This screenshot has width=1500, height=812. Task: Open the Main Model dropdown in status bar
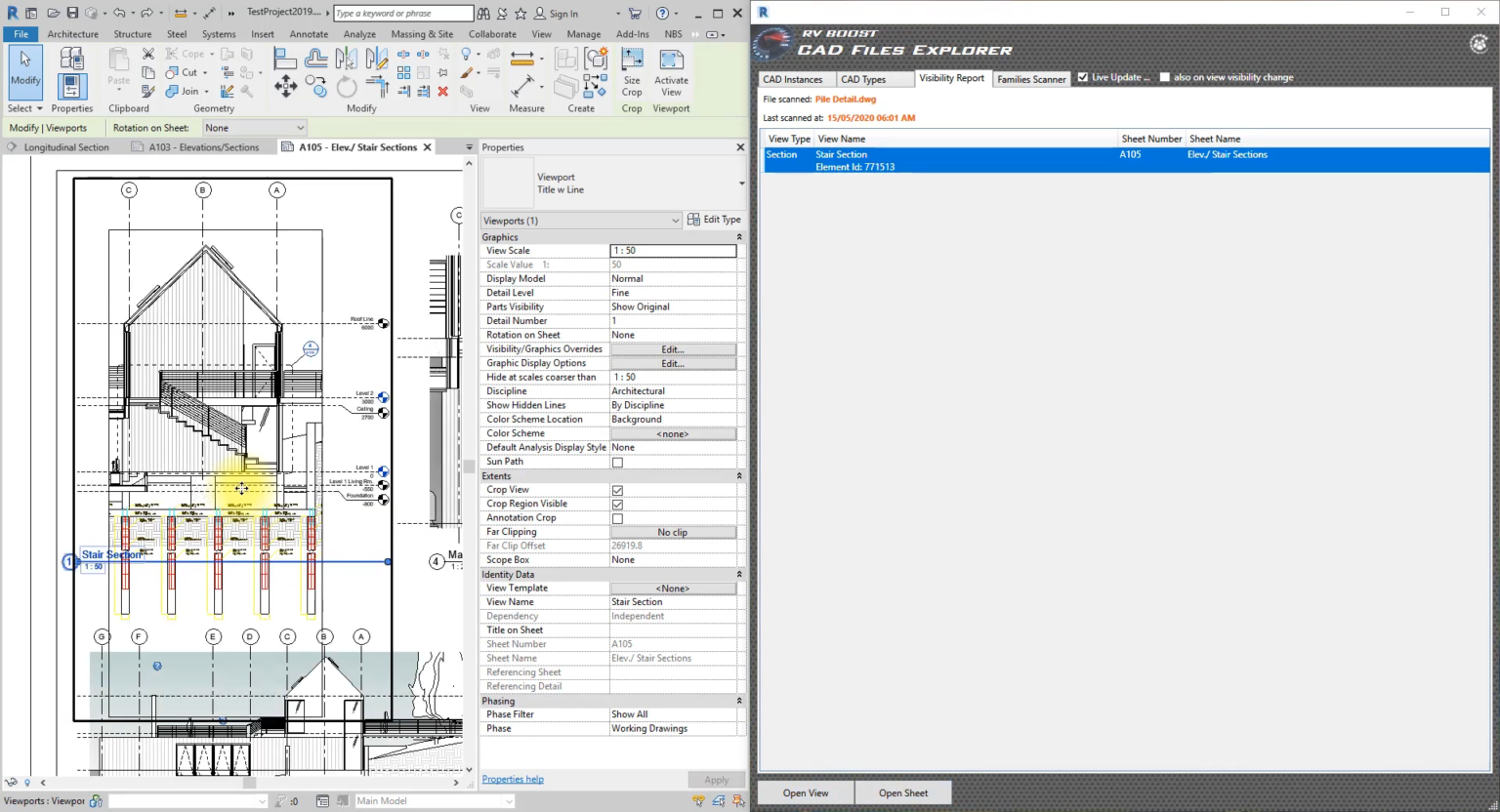434,801
